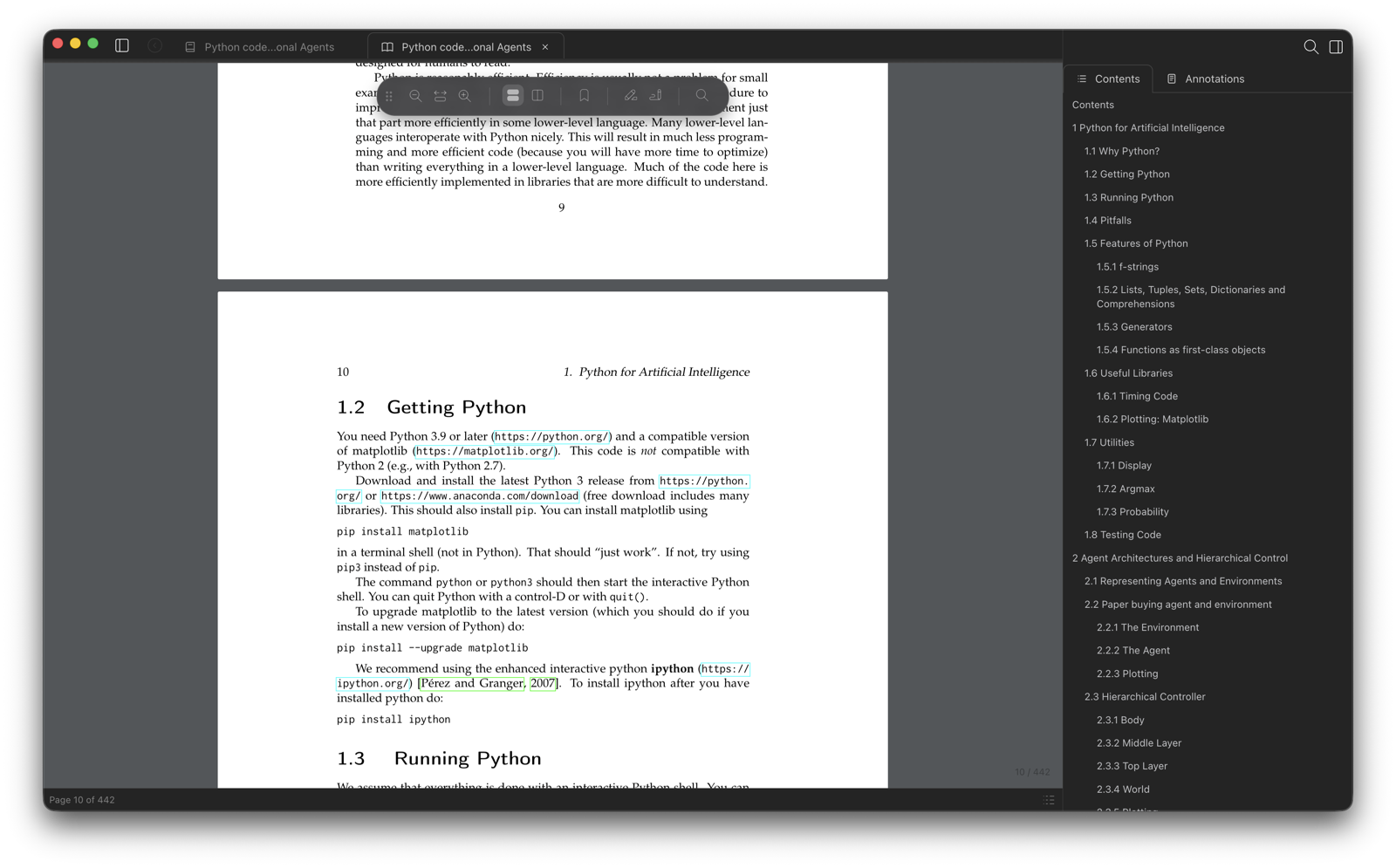This screenshot has width=1396, height=868.
Task: Jump to 1.4 Pitfalls
Action: pyautogui.click(x=1107, y=221)
